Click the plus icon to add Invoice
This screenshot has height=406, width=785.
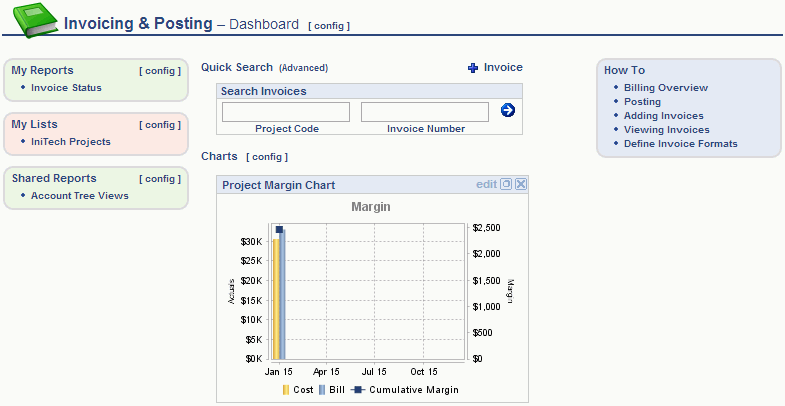click(x=473, y=68)
